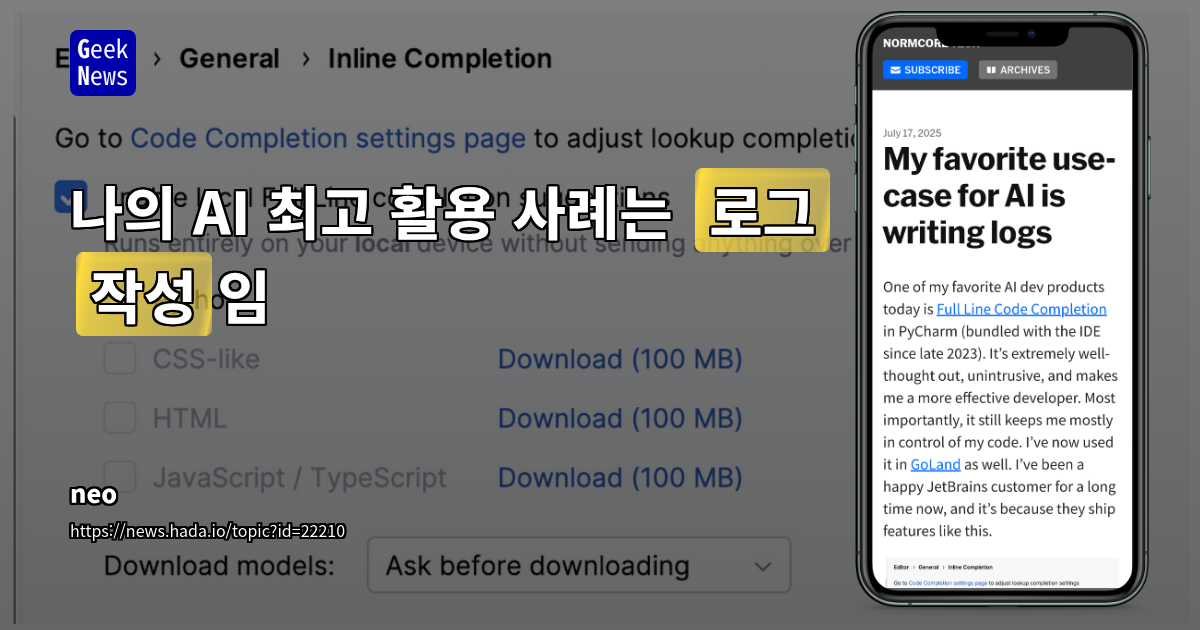
Task: Open ARCHIVES on the phone screen
Action: pos(1018,70)
